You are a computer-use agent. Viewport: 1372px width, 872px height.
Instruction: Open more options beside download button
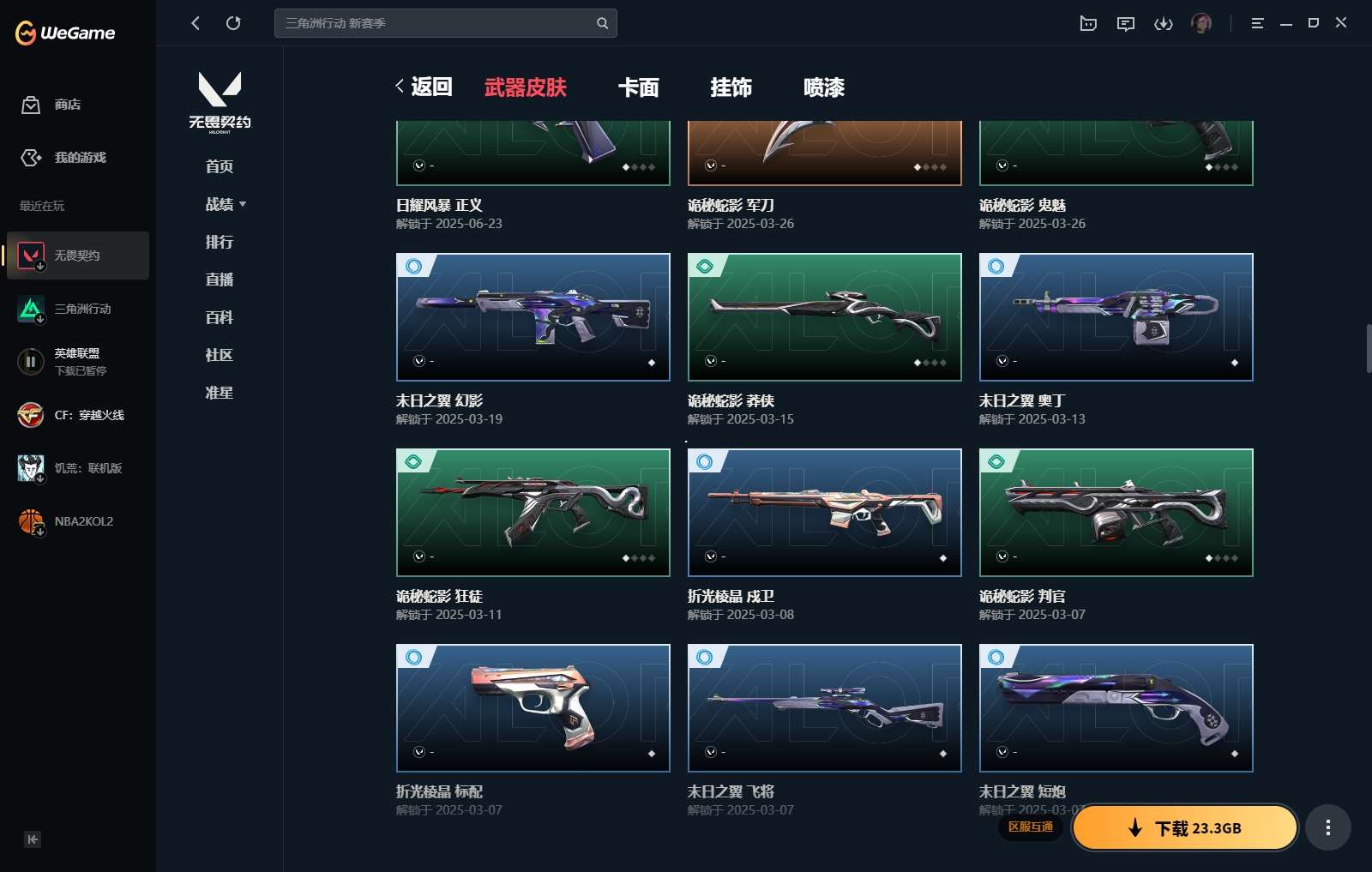pos(1328,827)
